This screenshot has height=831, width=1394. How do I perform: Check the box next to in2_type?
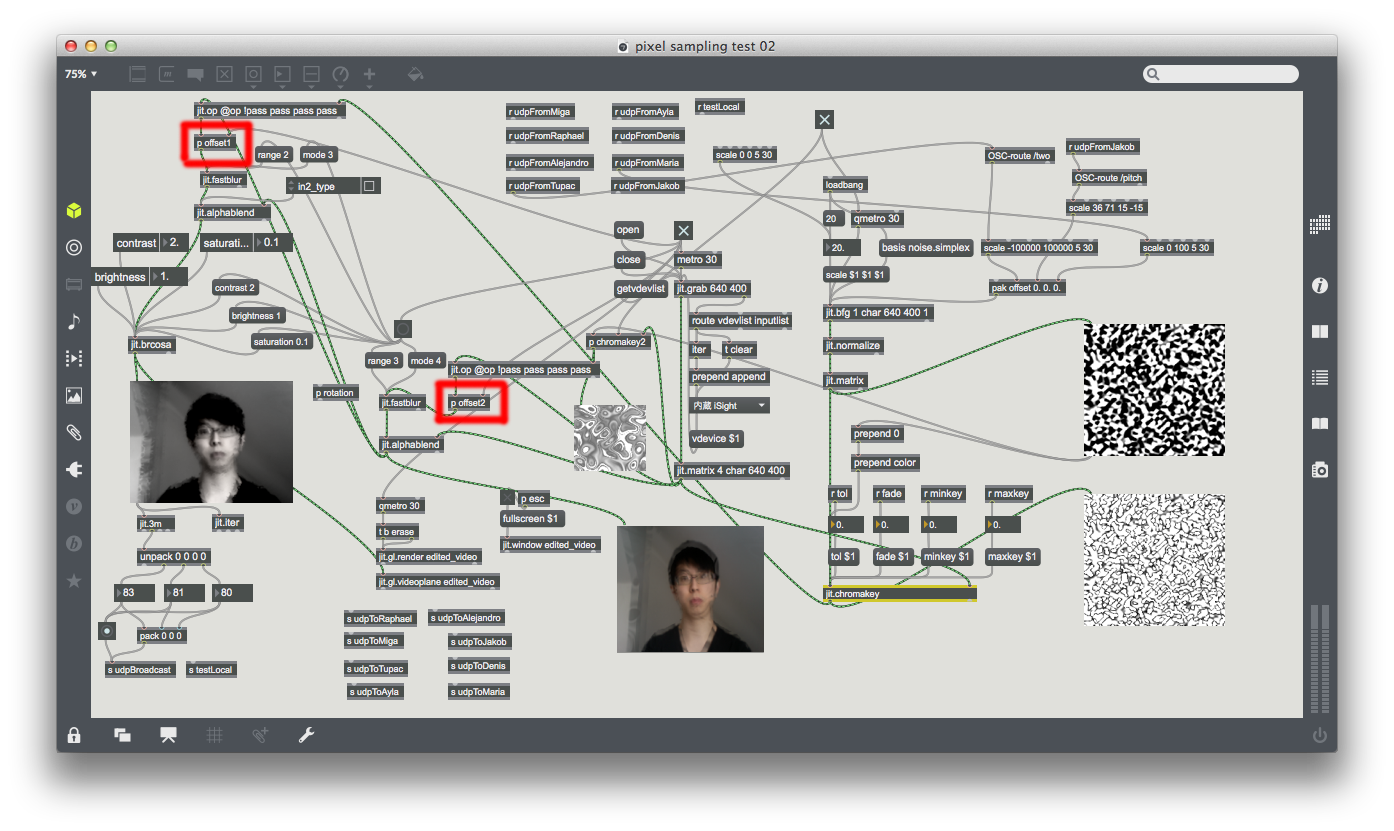click(369, 186)
